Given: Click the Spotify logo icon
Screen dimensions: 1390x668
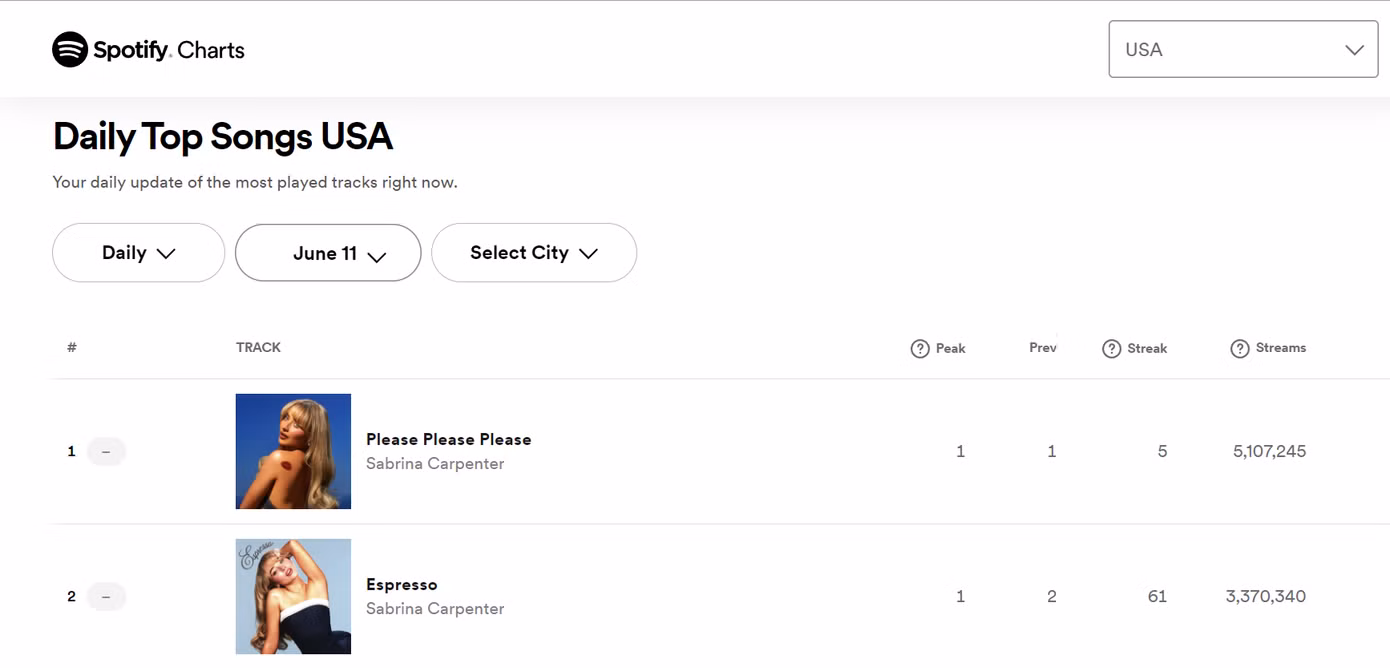Looking at the screenshot, I should coord(70,49).
